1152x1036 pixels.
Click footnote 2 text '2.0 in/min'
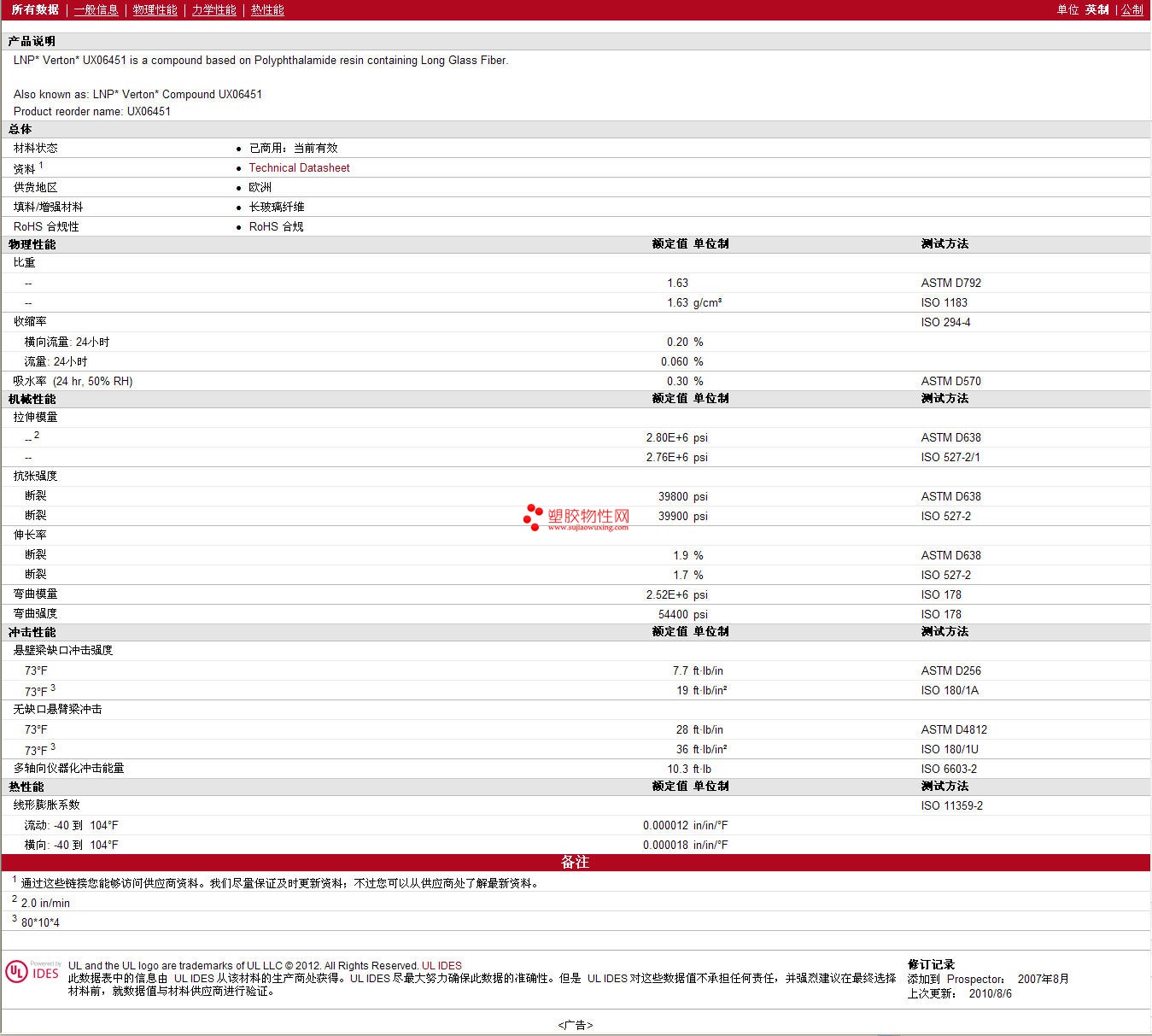(46, 903)
